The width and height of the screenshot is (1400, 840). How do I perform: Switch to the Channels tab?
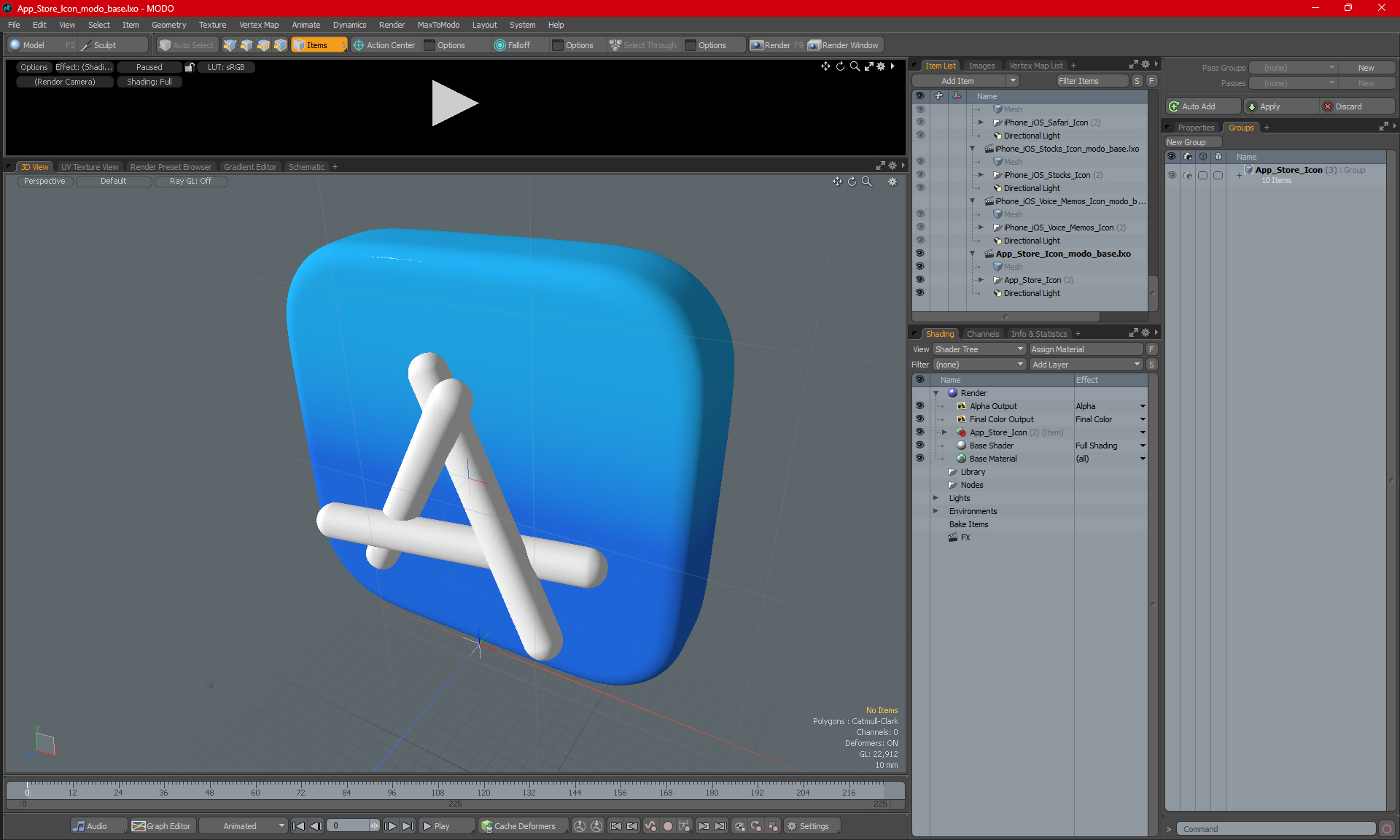click(982, 334)
